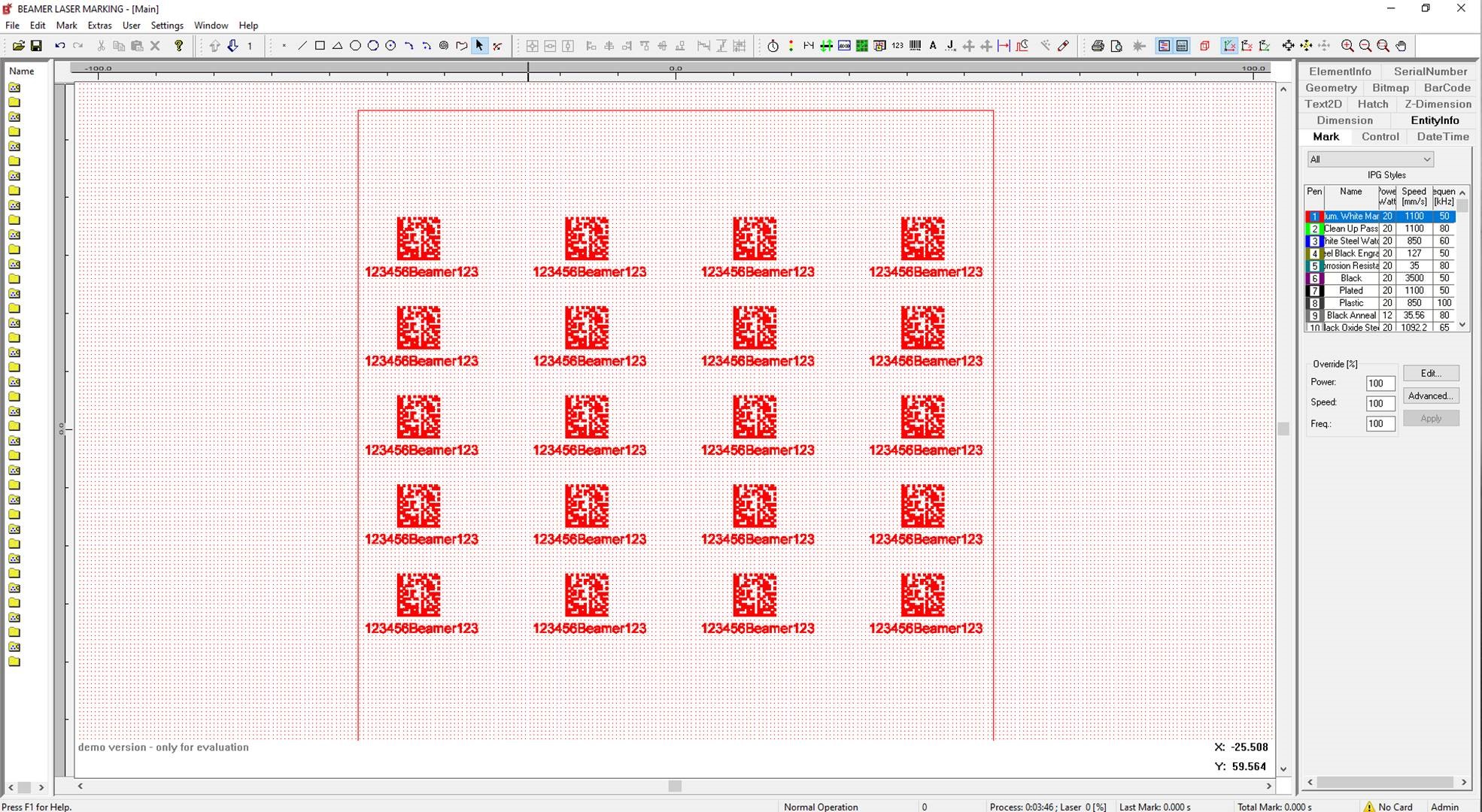Click the Power override input field
This screenshot has width=1482, height=812.
click(1380, 383)
